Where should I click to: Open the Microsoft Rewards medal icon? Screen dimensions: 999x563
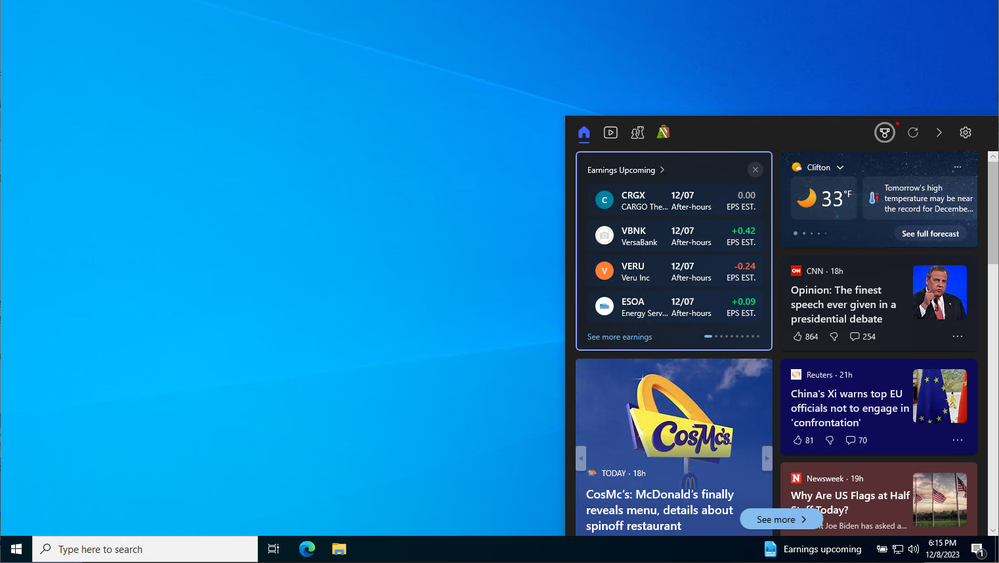[x=884, y=132]
